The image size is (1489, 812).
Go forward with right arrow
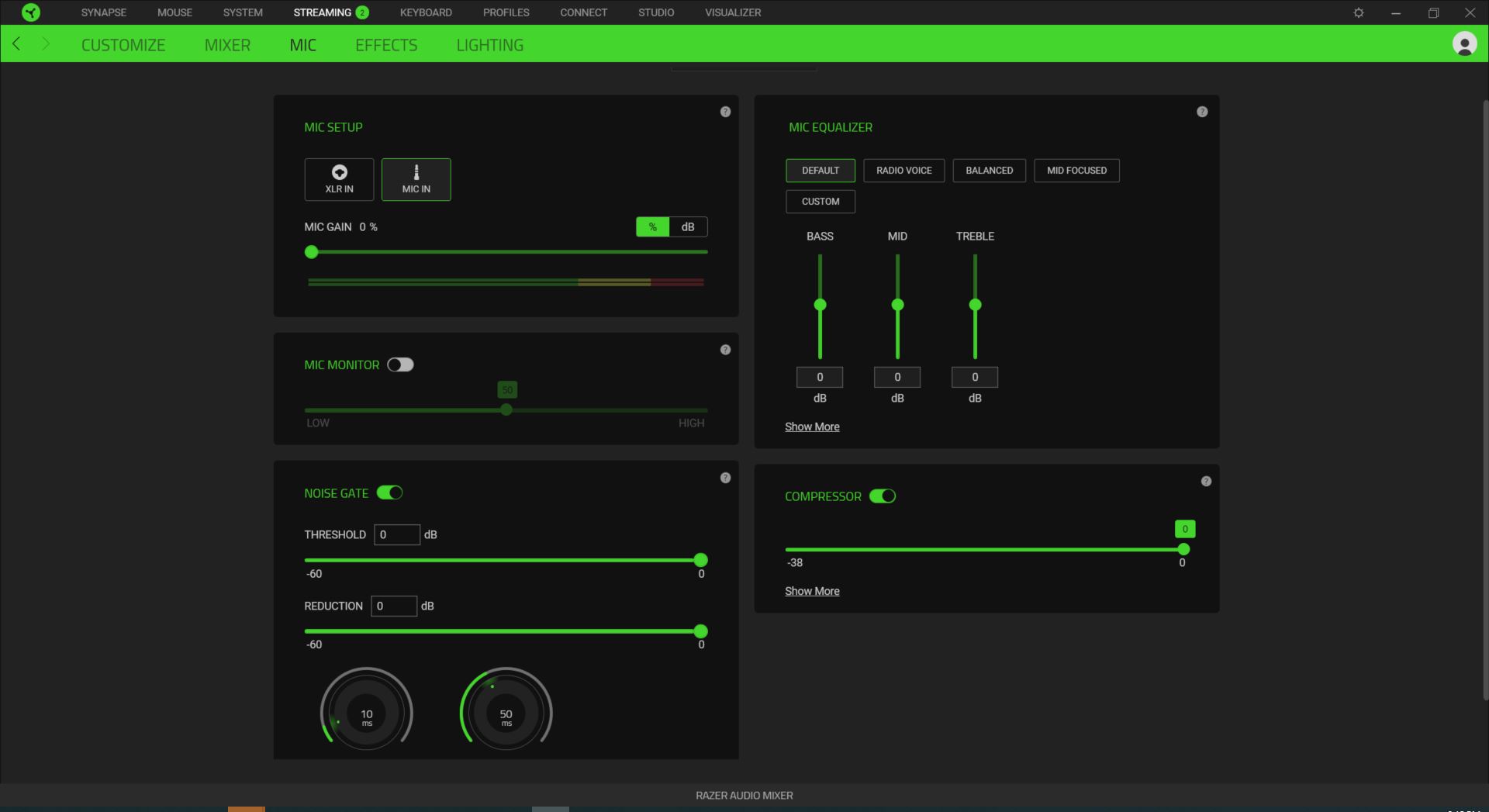45,43
